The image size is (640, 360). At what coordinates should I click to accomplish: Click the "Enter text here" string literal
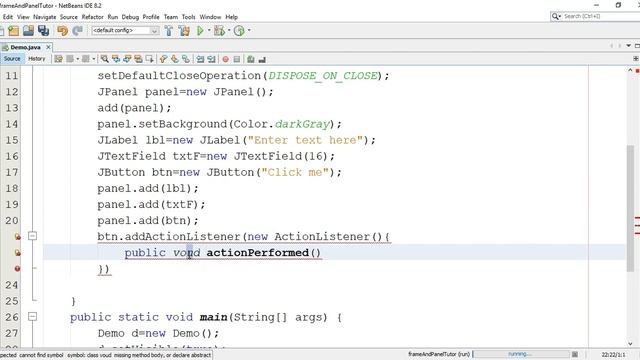[305, 140]
